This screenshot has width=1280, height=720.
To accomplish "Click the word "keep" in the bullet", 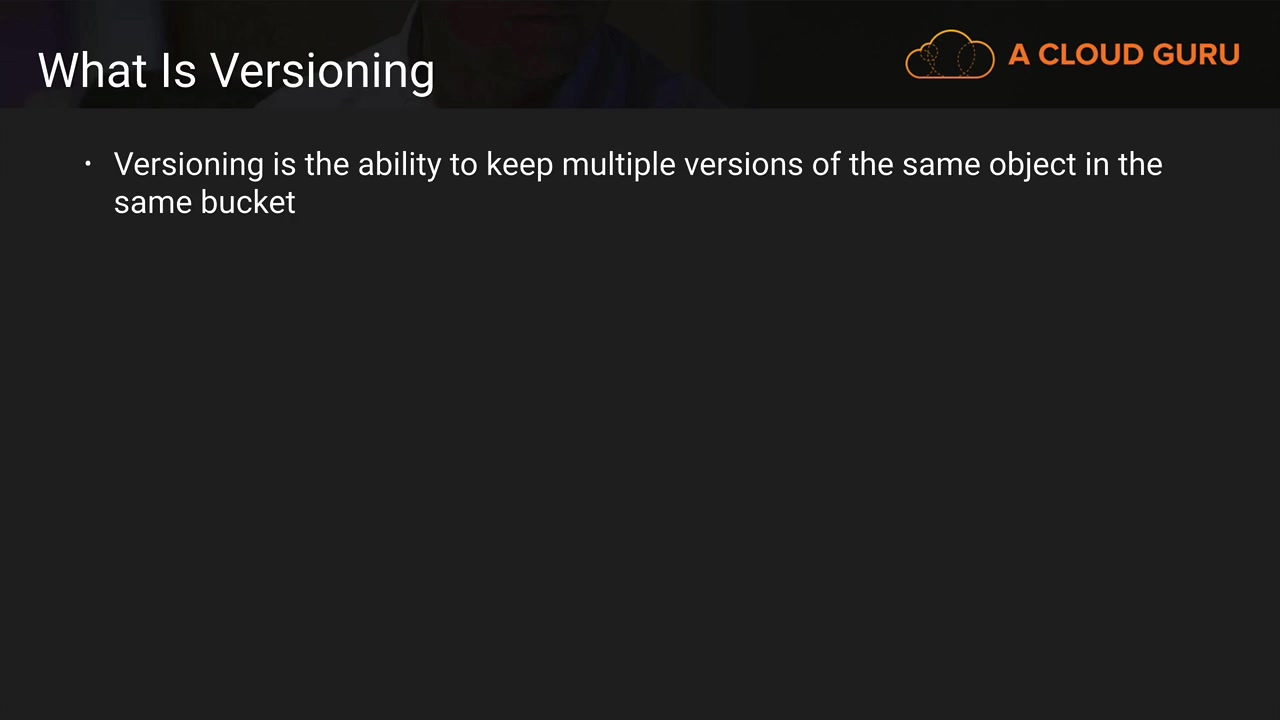I will 519,166.
